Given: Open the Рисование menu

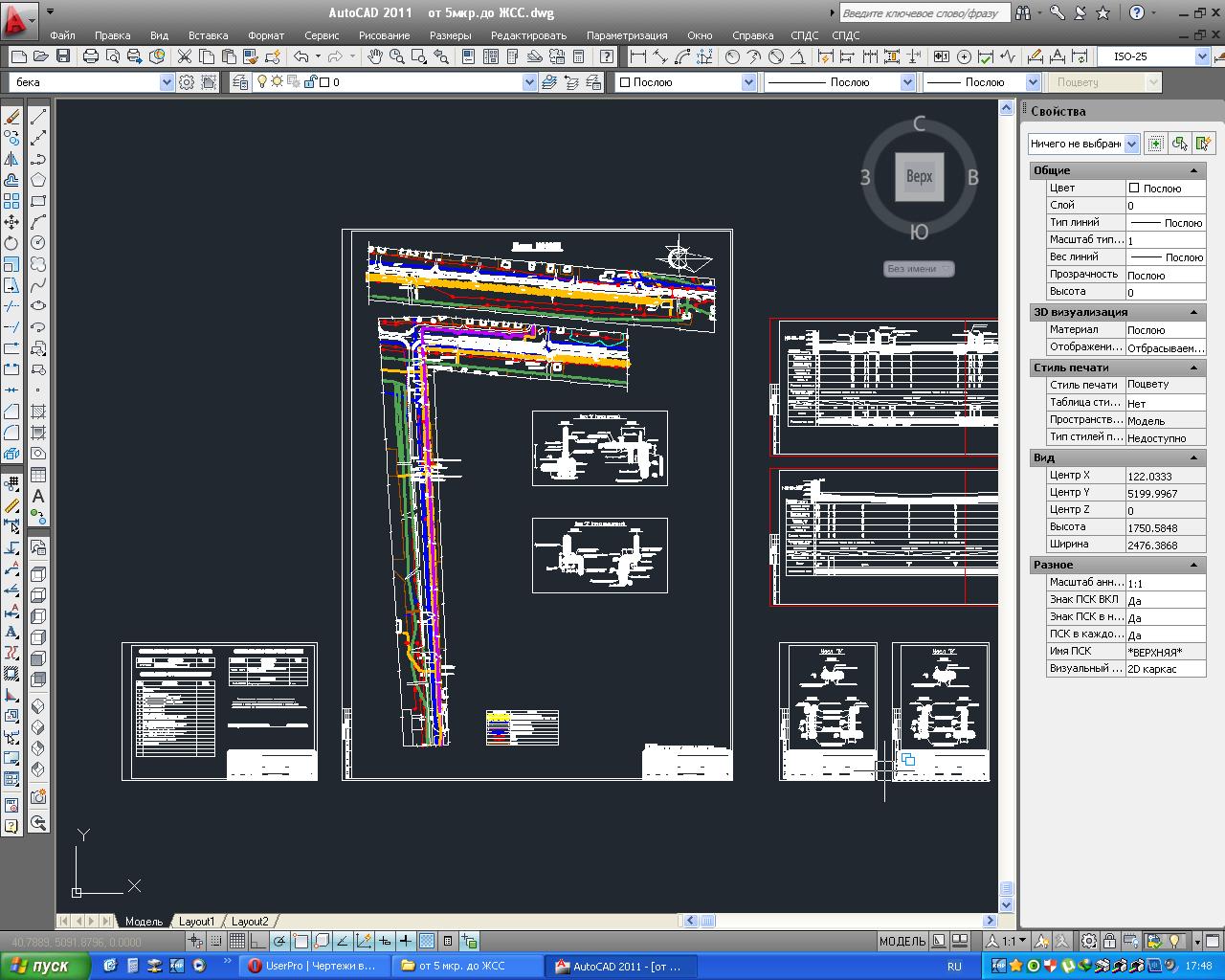Looking at the screenshot, I should click(x=384, y=35).
